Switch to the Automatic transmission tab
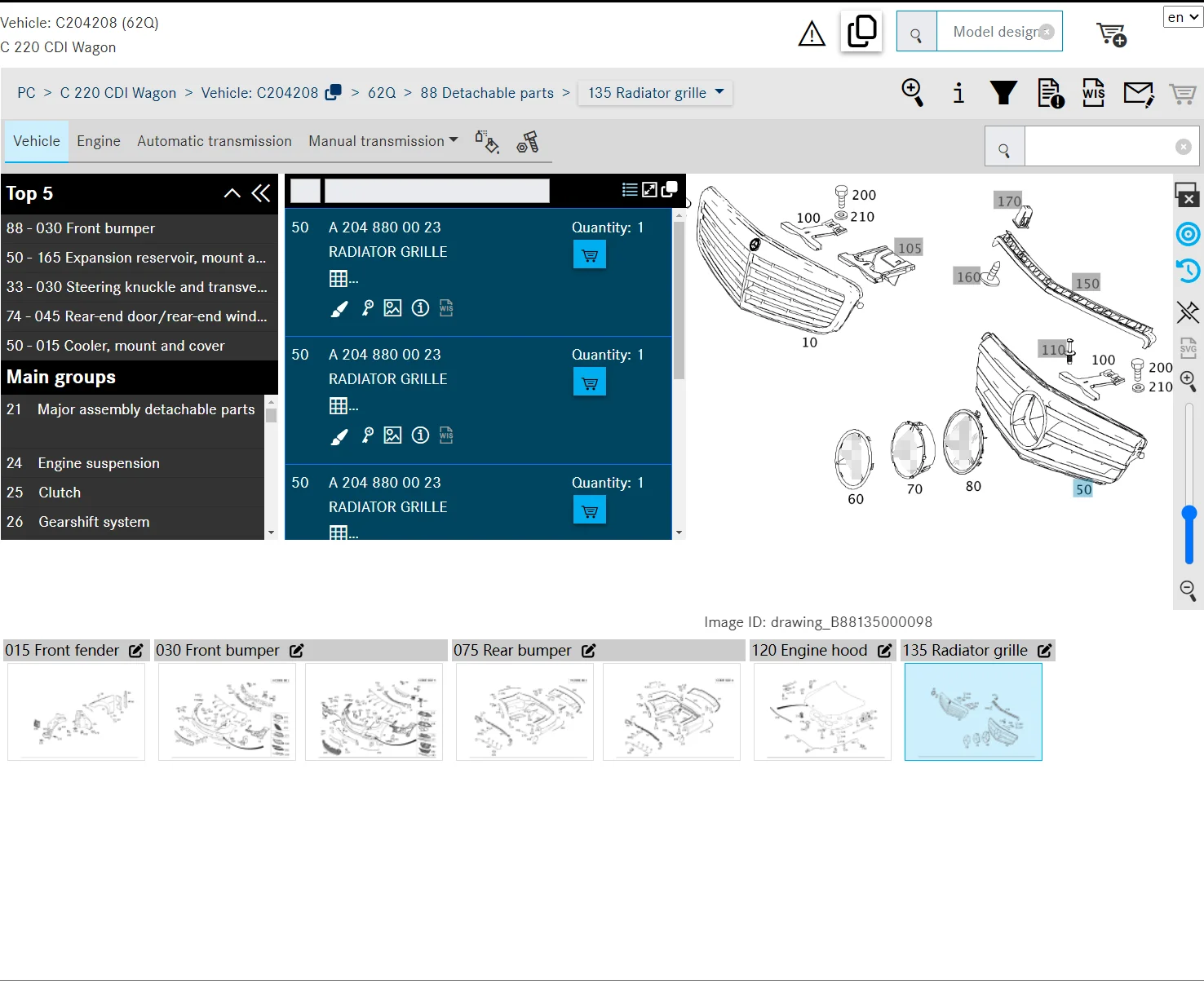Image resolution: width=1204 pixels, height=981 pixels. point(215,141)
